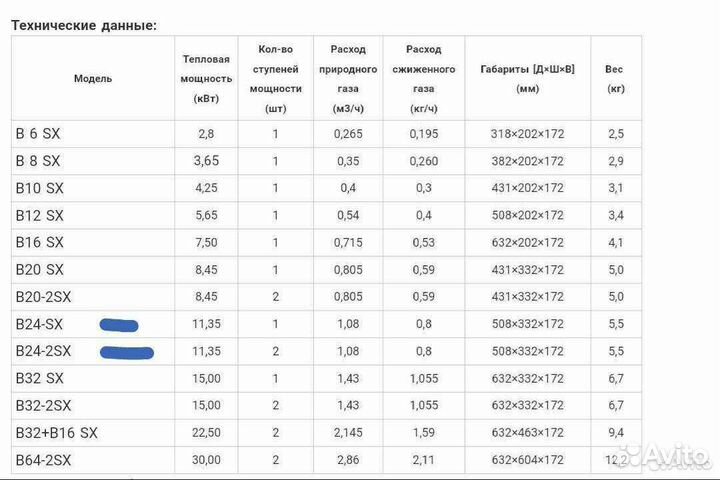Select the 'Тепловая мощность (кВт)' column header
720x480 pixels.
pos(206,77)
